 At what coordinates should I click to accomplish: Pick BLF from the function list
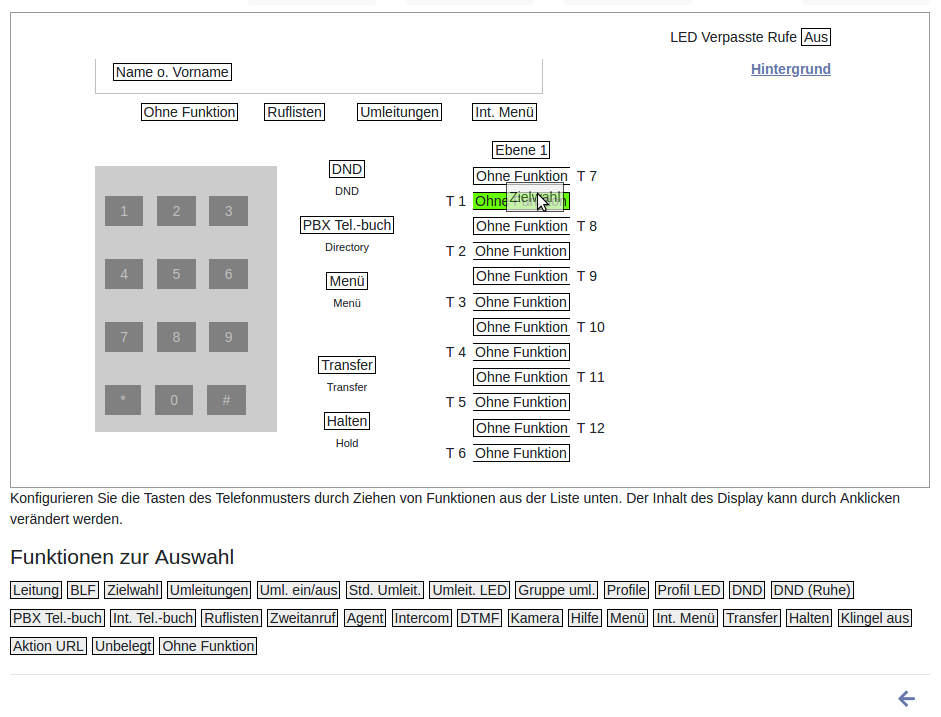[83, 590]
